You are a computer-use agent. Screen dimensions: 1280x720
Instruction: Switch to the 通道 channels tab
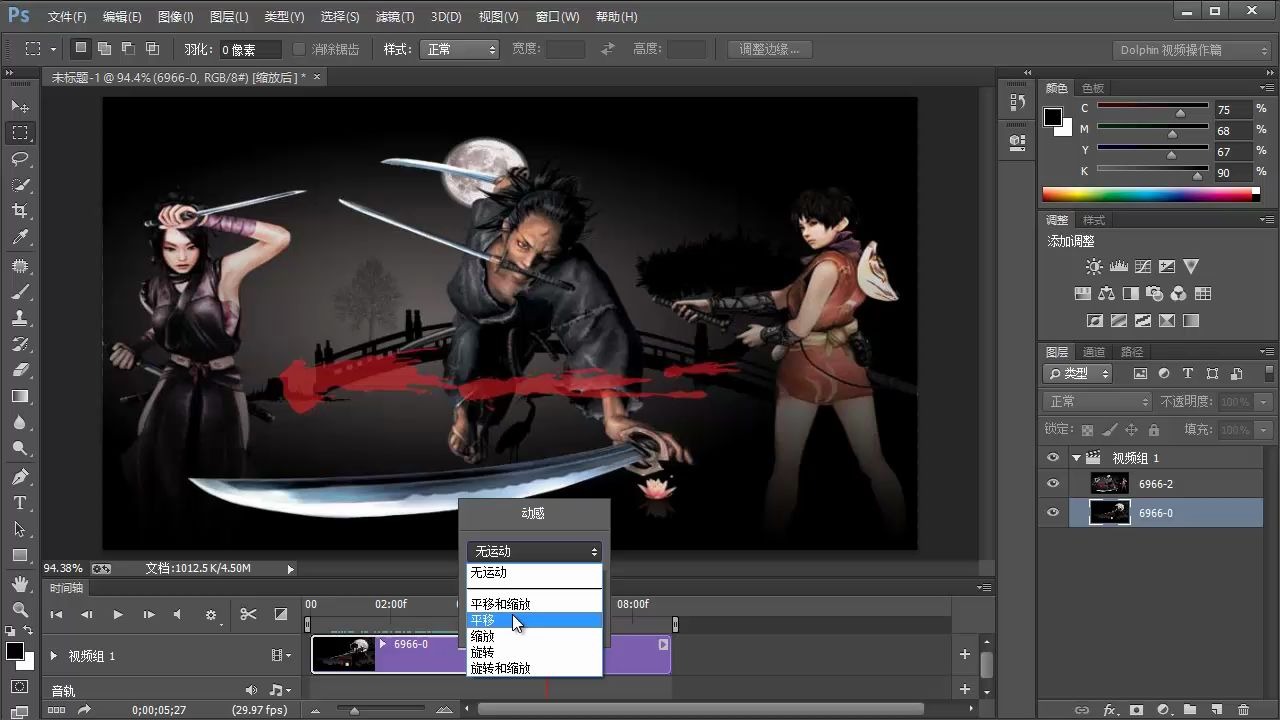tap(1094, 352)
